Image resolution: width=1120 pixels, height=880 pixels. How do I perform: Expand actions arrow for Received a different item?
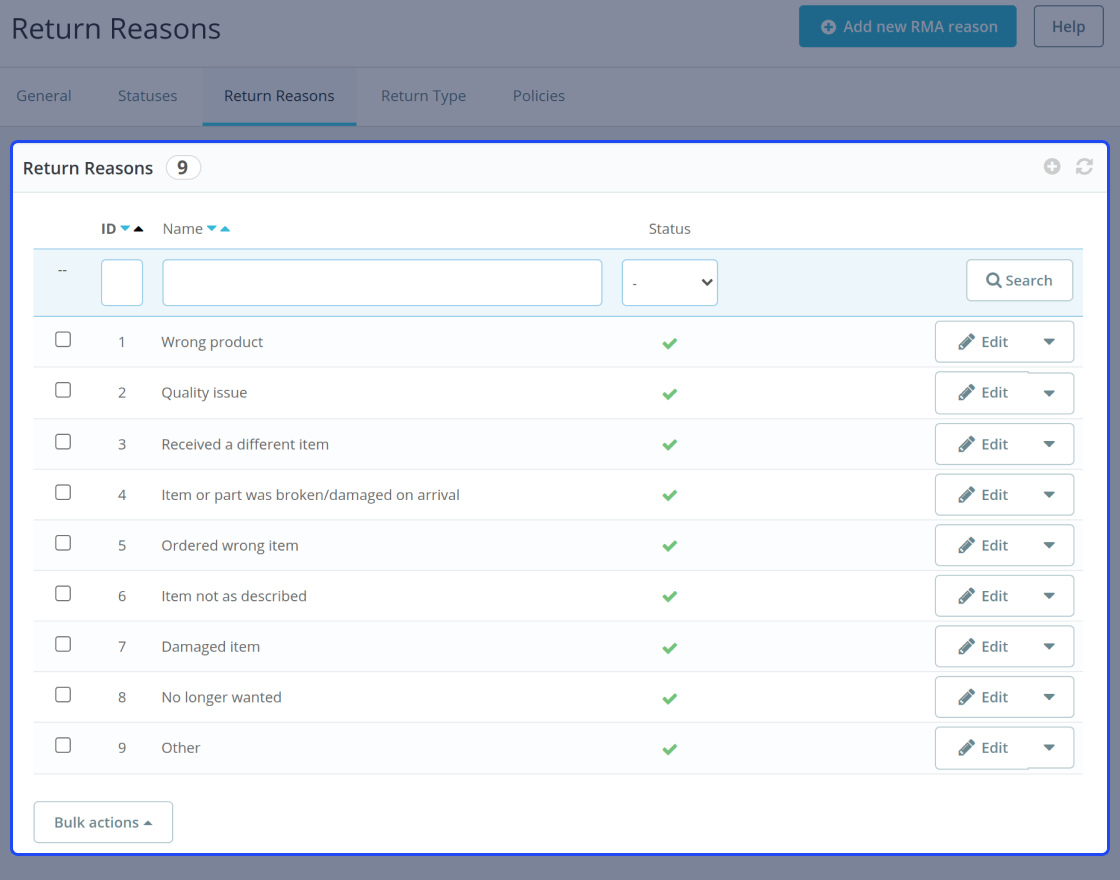click(x=1049, y=444)
